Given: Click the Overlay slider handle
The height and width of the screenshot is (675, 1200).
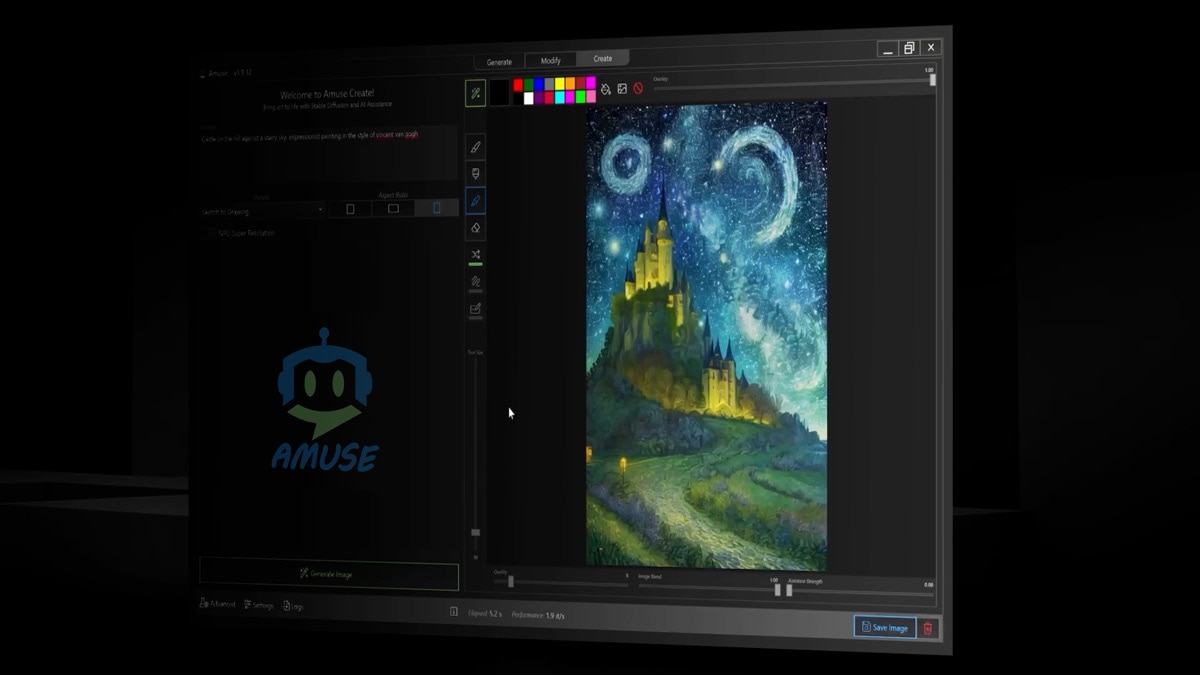Looking at the screenshot, I should pos(932,80).
